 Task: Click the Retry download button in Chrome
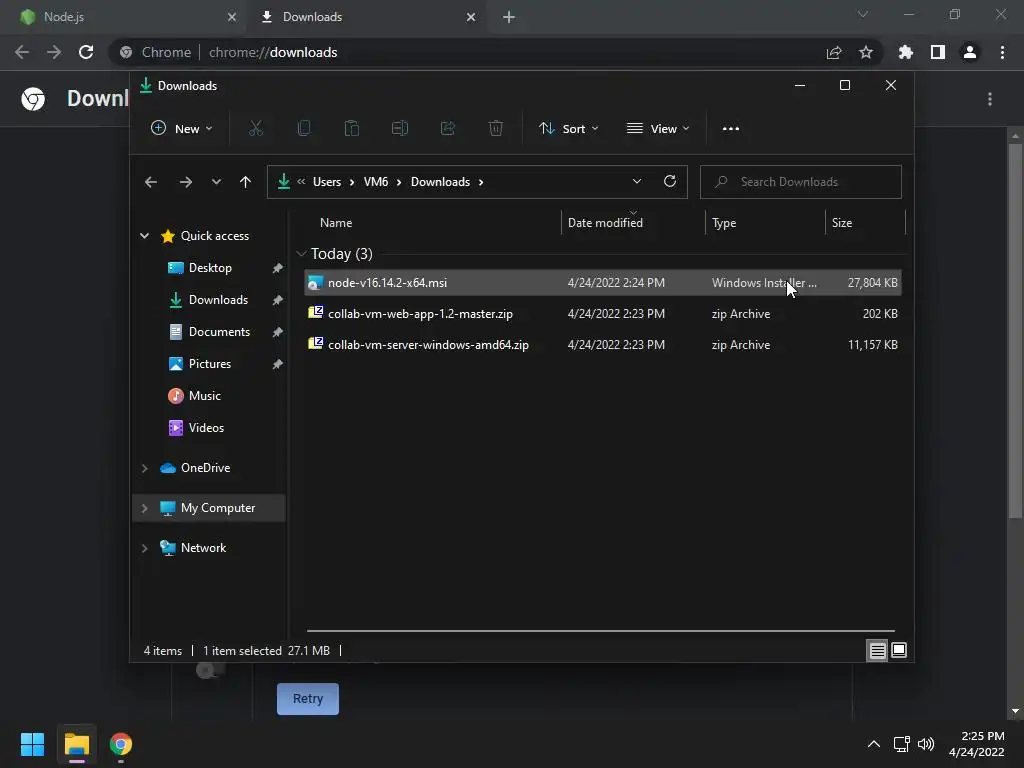[308, 699]
